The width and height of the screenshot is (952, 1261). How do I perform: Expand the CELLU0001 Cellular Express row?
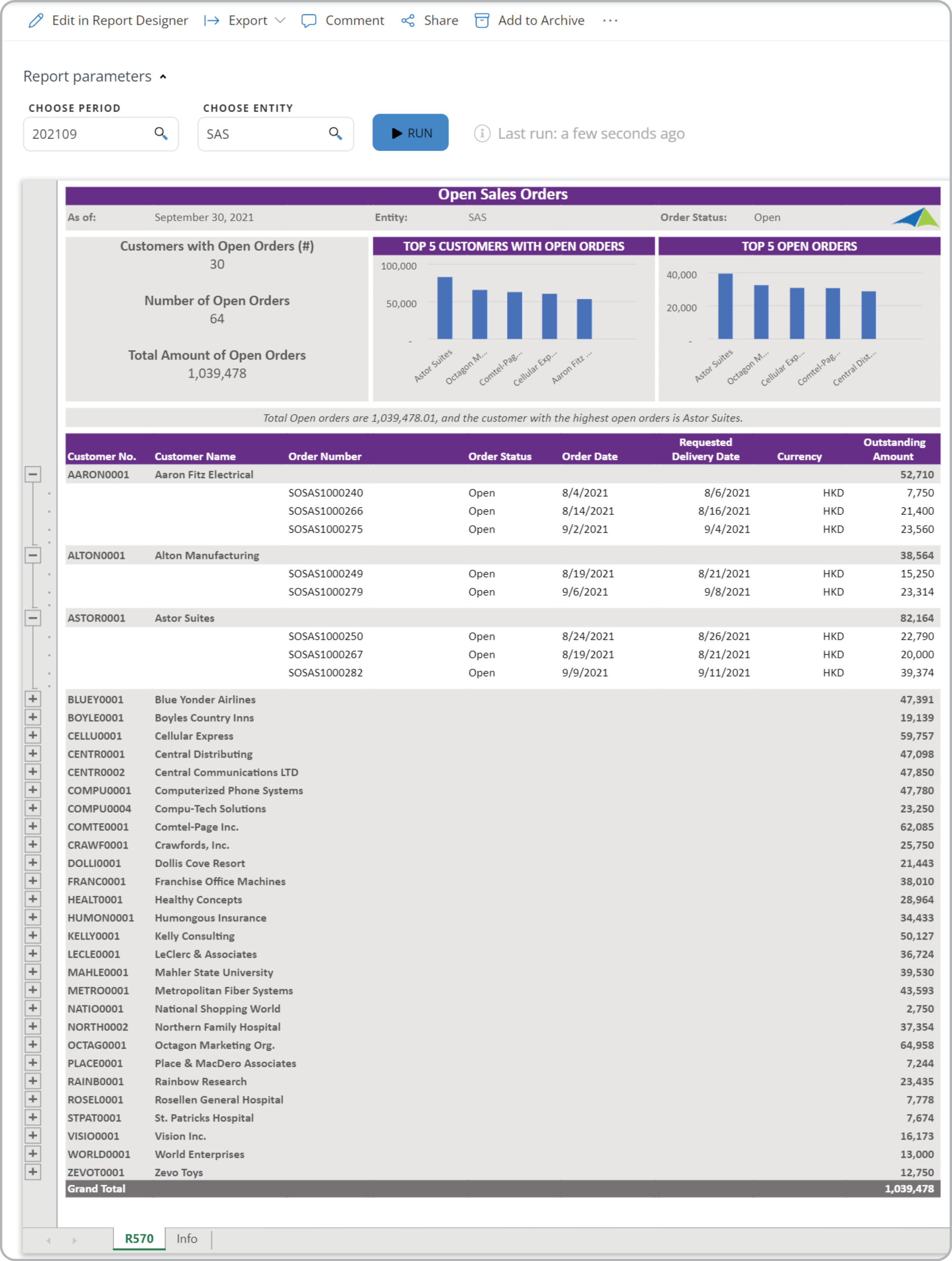(33, 735)
